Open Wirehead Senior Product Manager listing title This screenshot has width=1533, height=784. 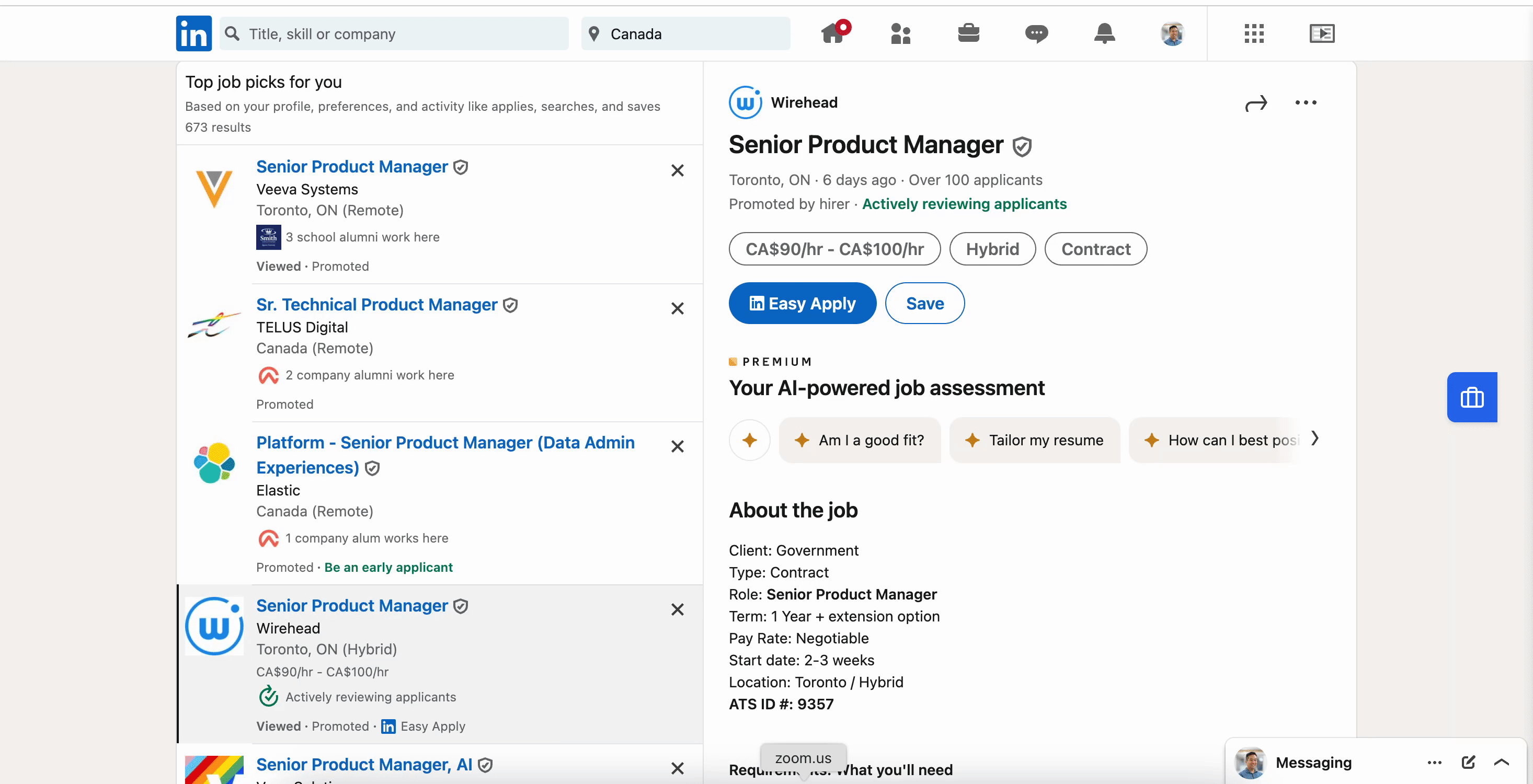click(352, 606)
